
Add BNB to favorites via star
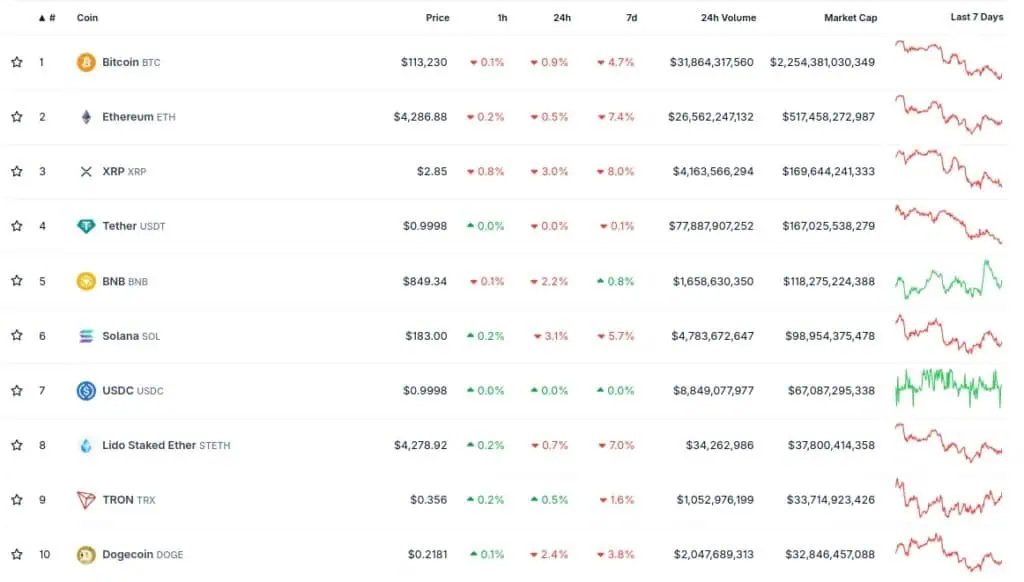(x=17, y=281)
